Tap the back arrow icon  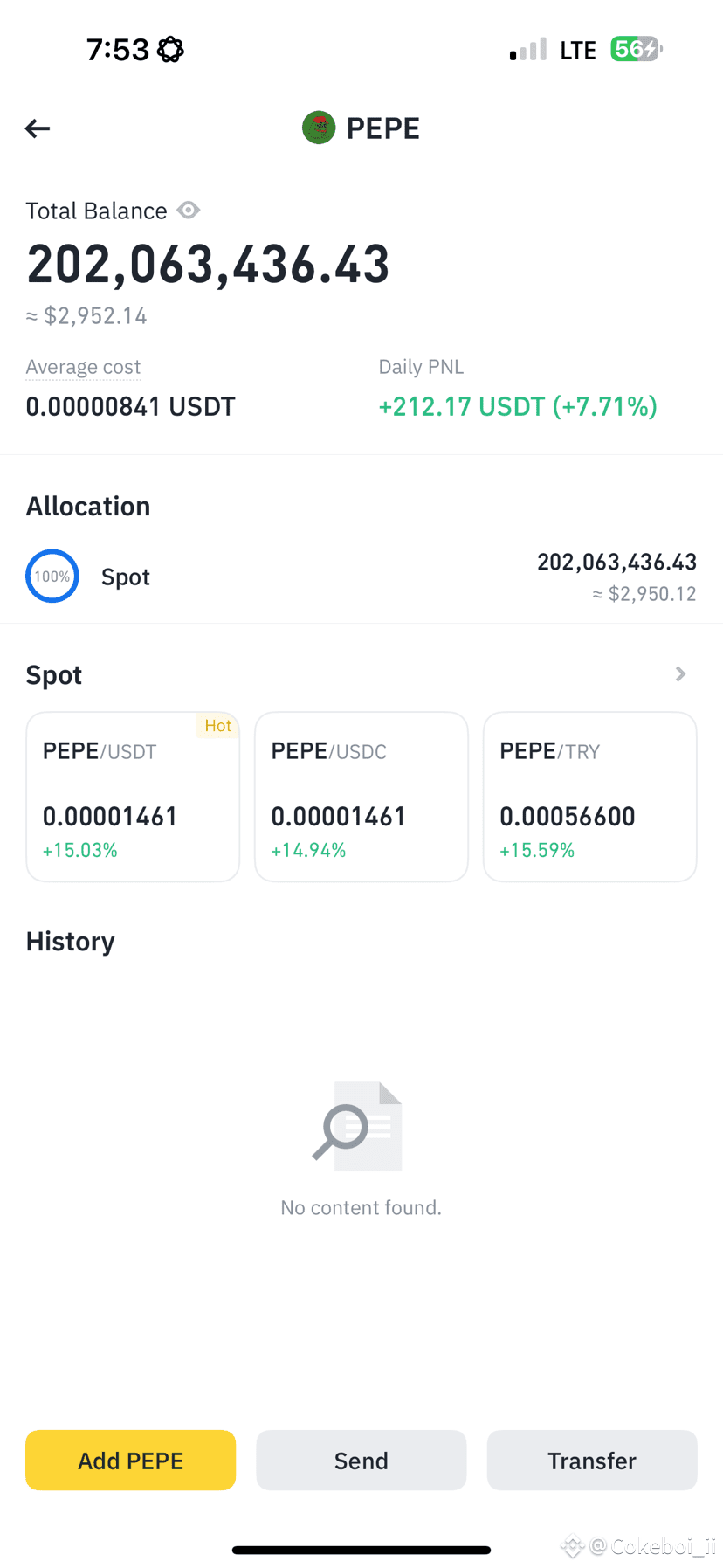[x=38, y=128]
